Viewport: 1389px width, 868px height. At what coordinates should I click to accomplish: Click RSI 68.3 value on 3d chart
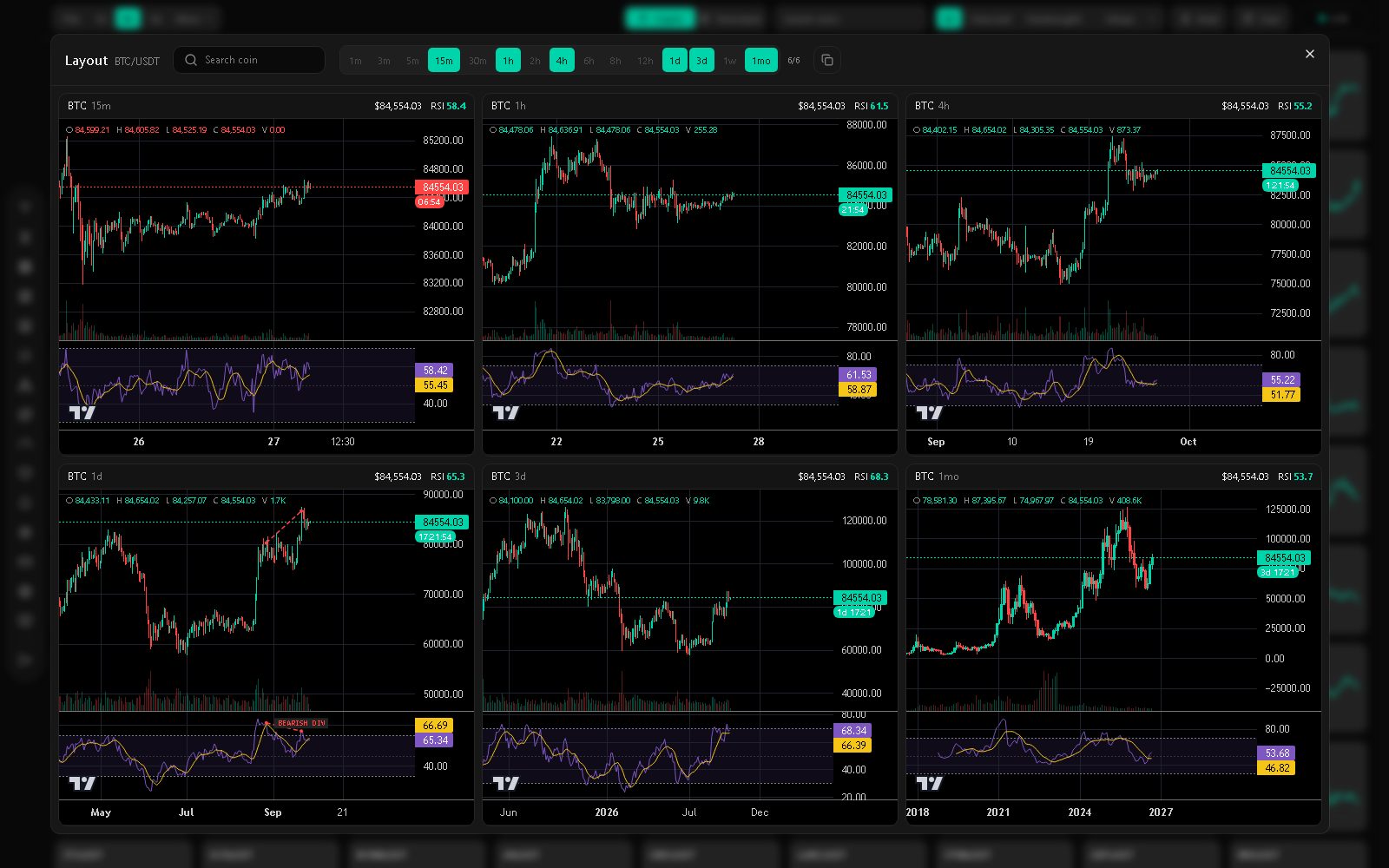coord(872,477)
